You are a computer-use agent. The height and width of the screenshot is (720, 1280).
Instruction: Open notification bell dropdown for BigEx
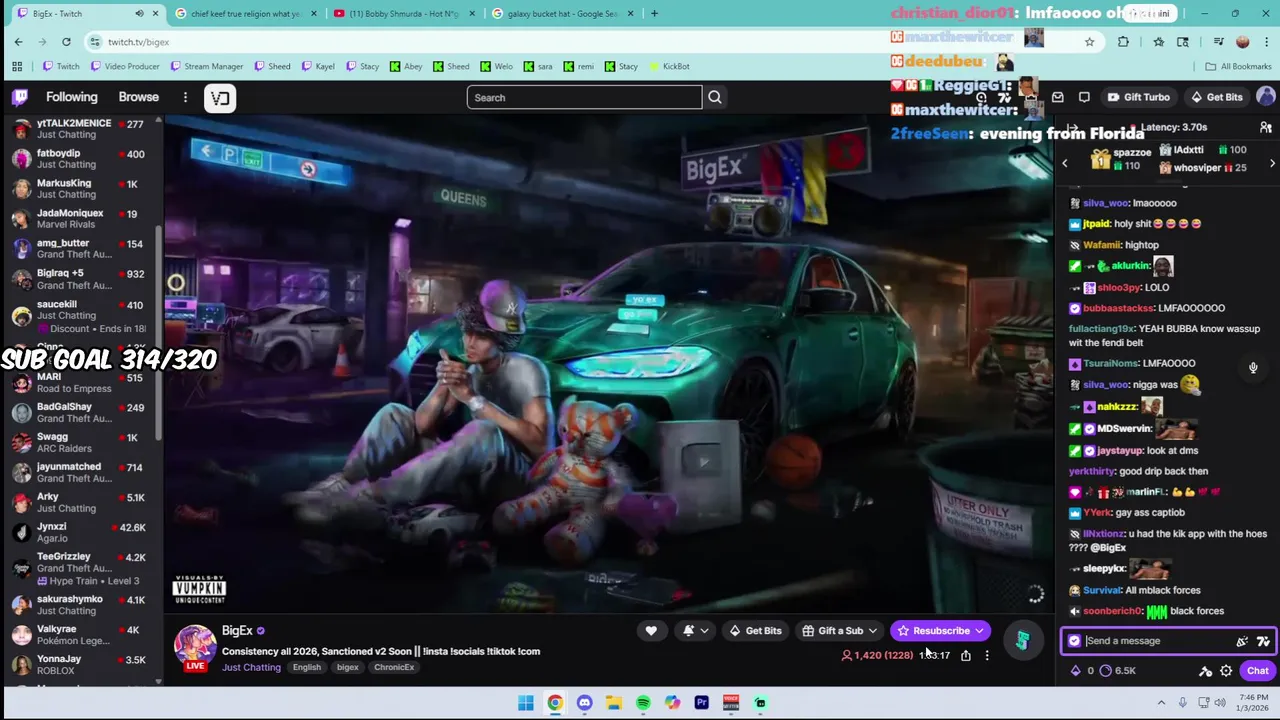pyautogui.click(x=695, y=631)
